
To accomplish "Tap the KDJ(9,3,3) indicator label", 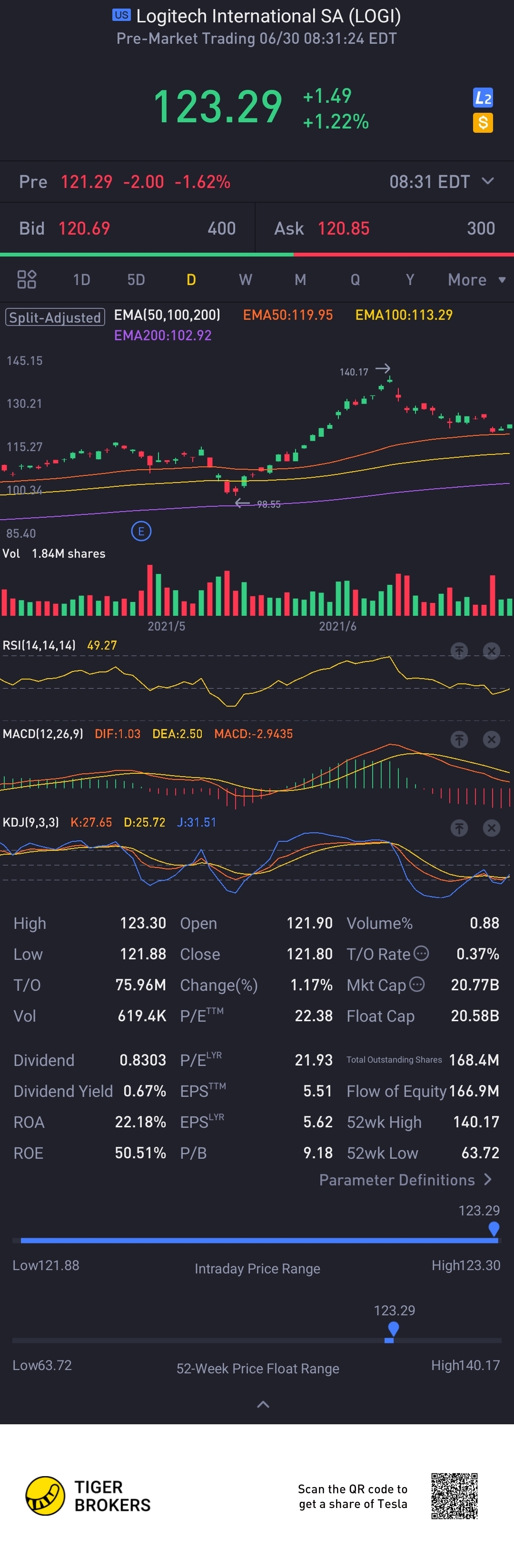I will click(30, 822).
